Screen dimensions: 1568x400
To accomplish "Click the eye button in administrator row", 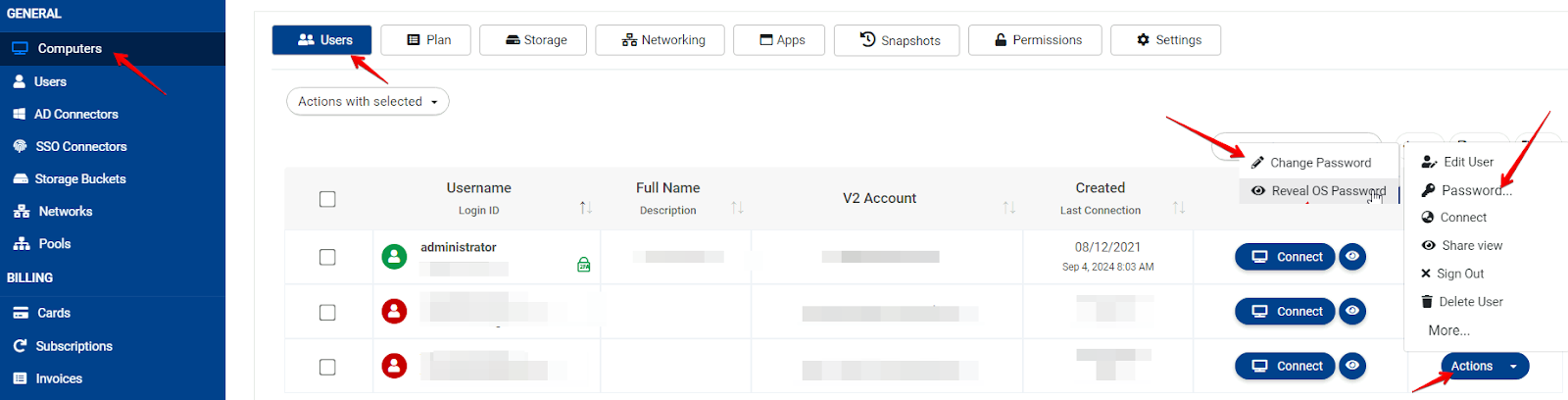I will point(1352,257).
